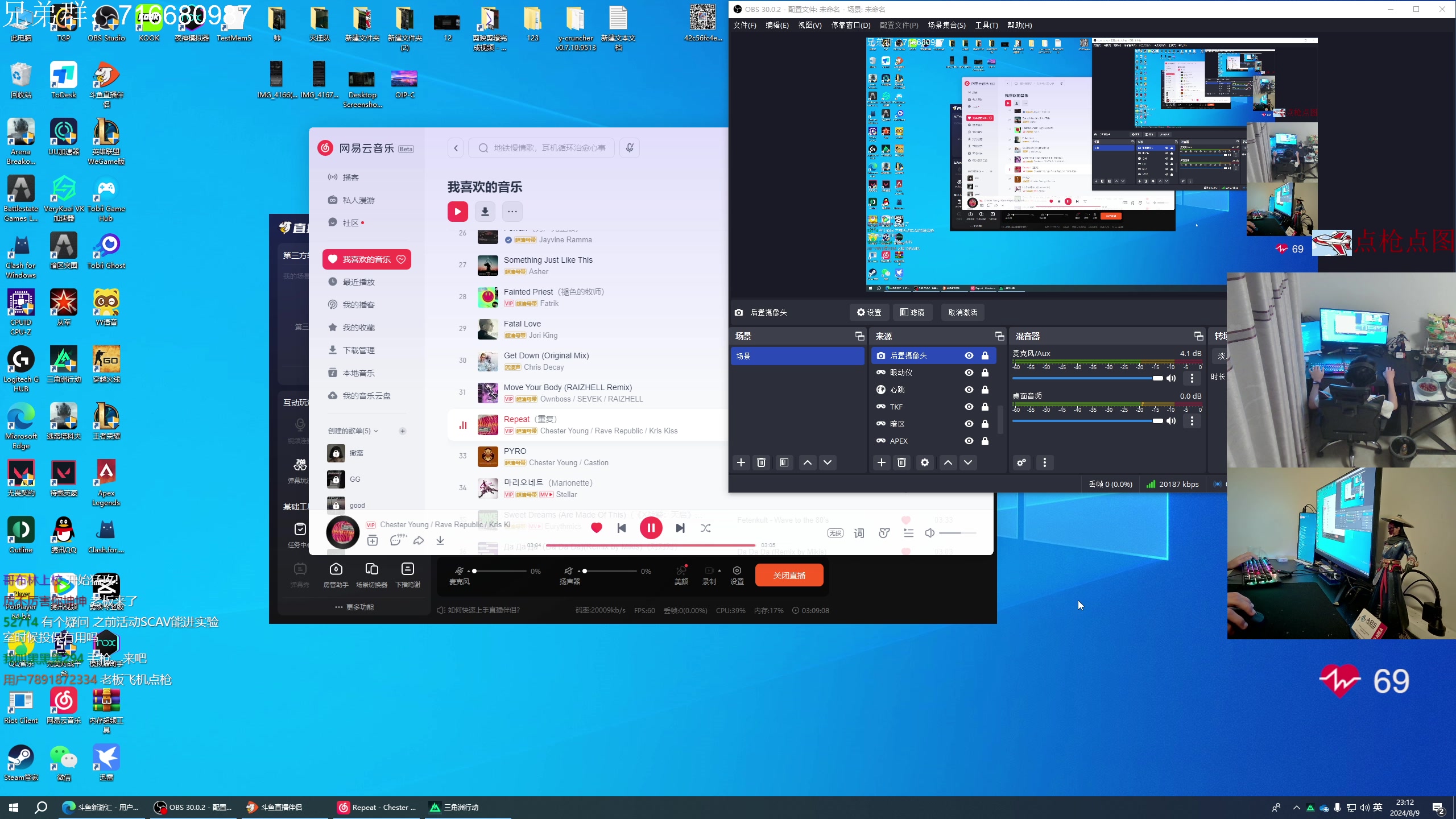Viewport: 1456px width, 819px height.
Task: Undock the 场景 panel
Action: pyautogui.click(x=859, y=336)
